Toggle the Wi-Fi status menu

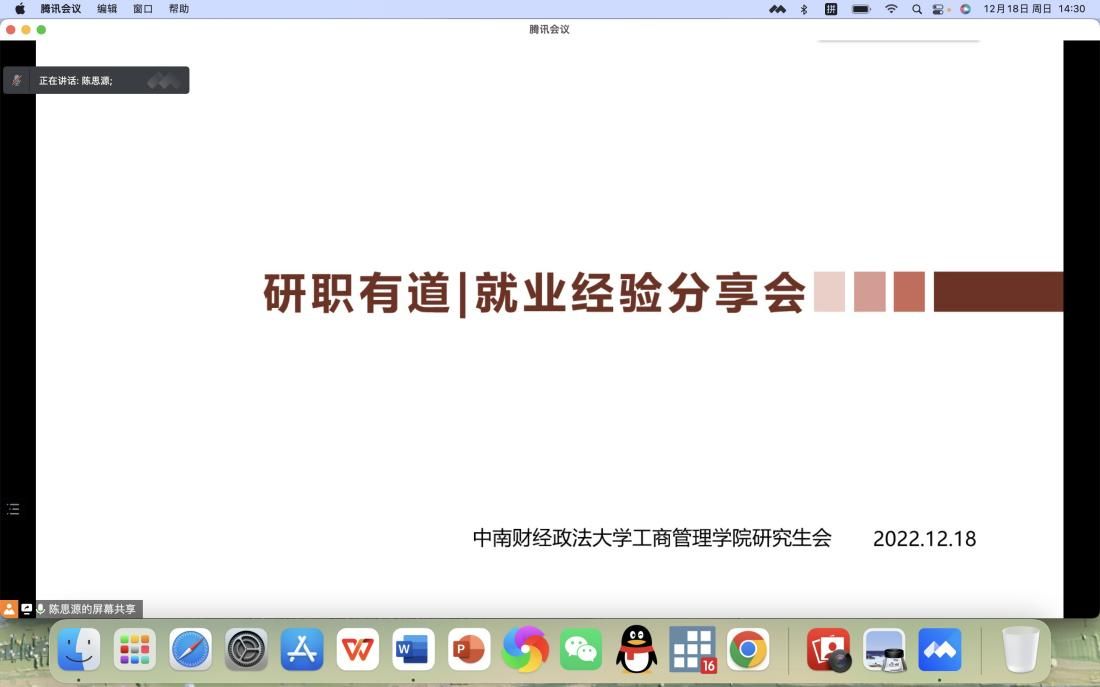[891, 9]
